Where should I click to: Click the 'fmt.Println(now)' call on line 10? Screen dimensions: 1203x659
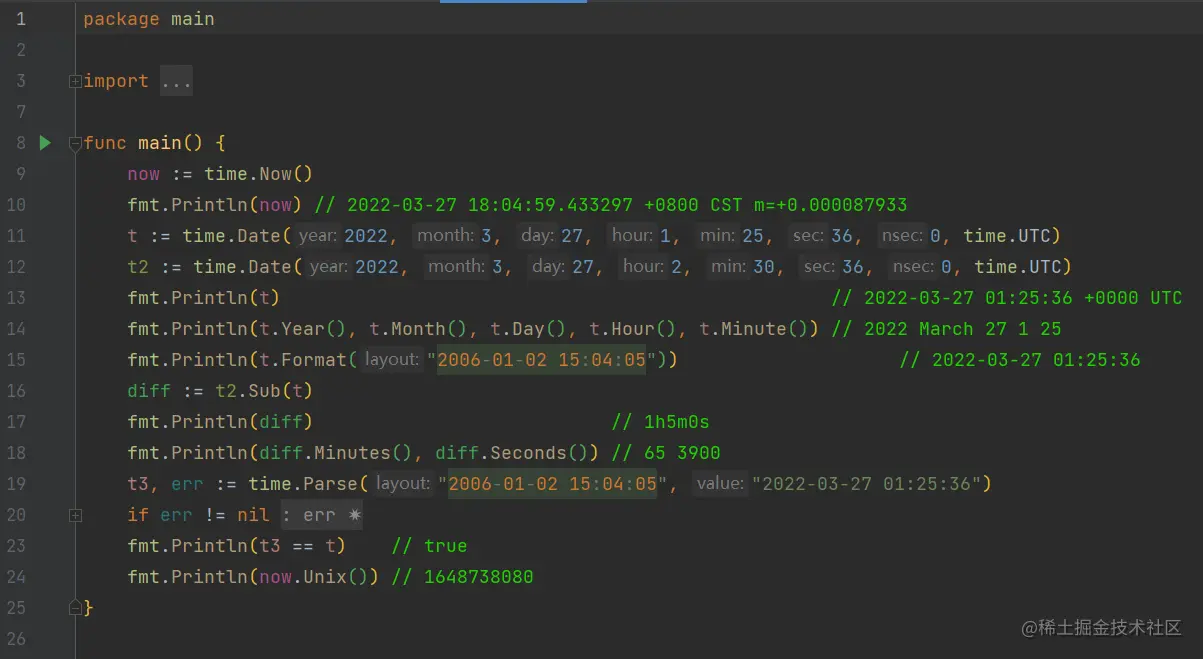[x=215, y=205]
